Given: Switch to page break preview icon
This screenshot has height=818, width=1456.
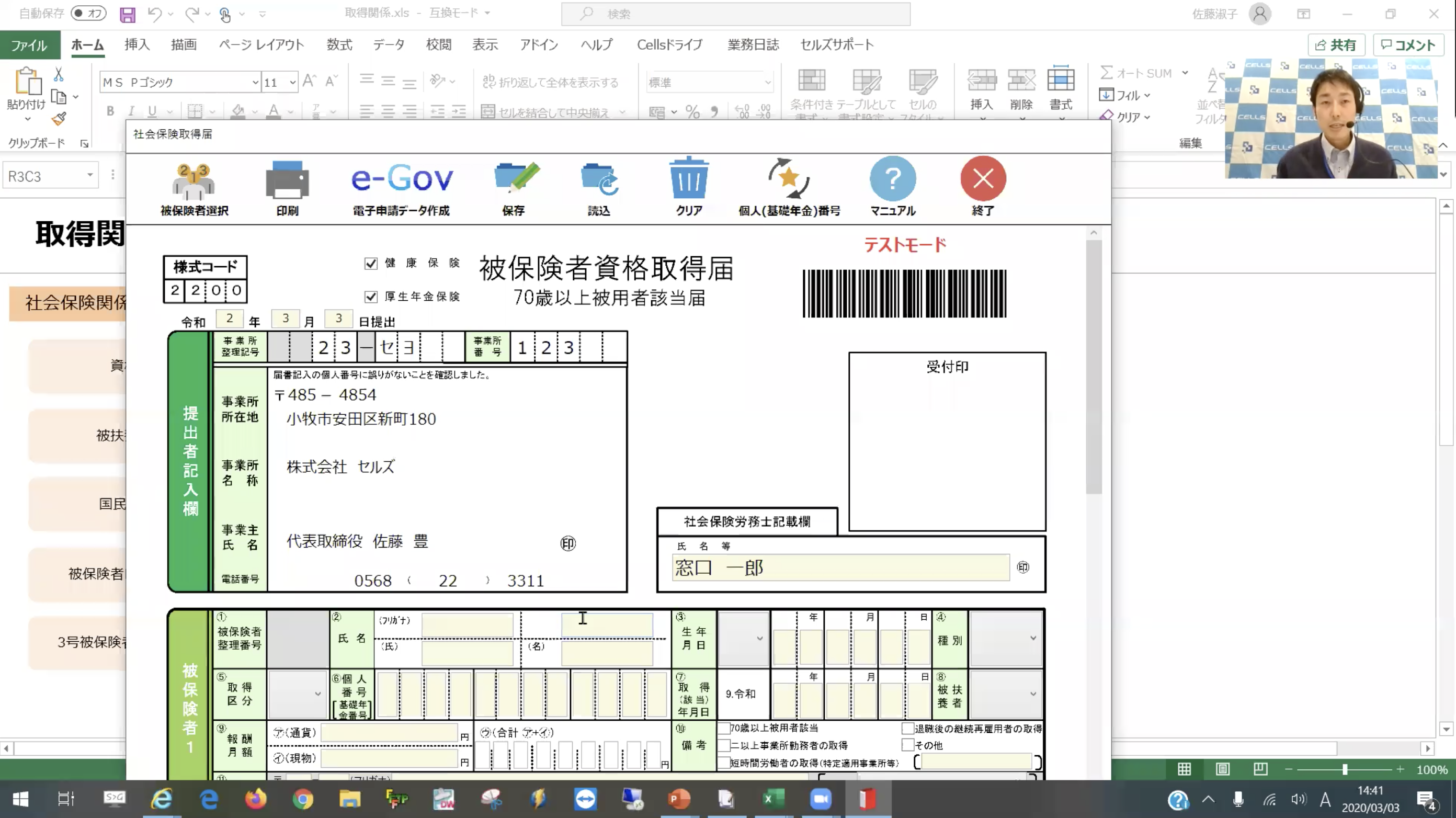Looking at the screenshot, I should click(1260, 769).
